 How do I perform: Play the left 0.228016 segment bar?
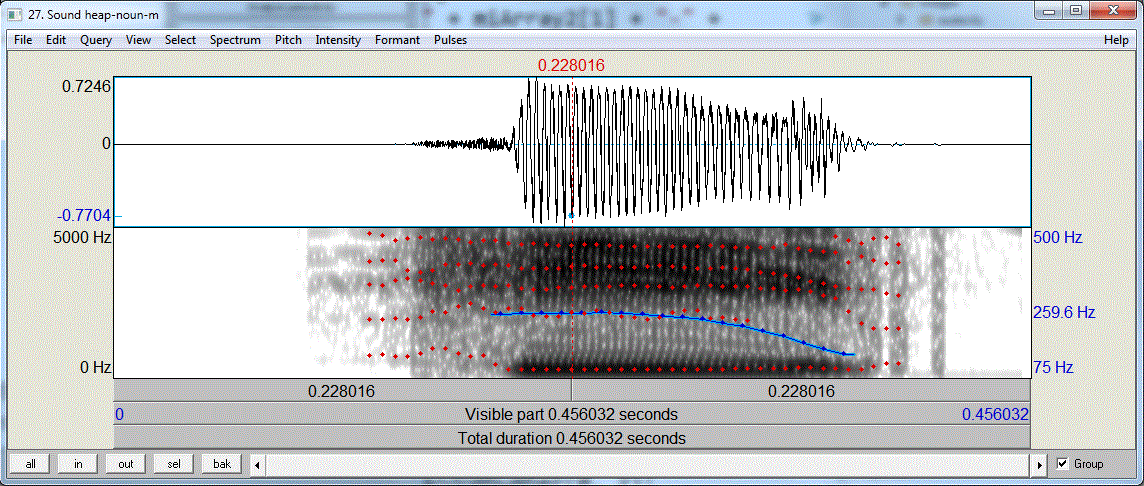(342, 391)
